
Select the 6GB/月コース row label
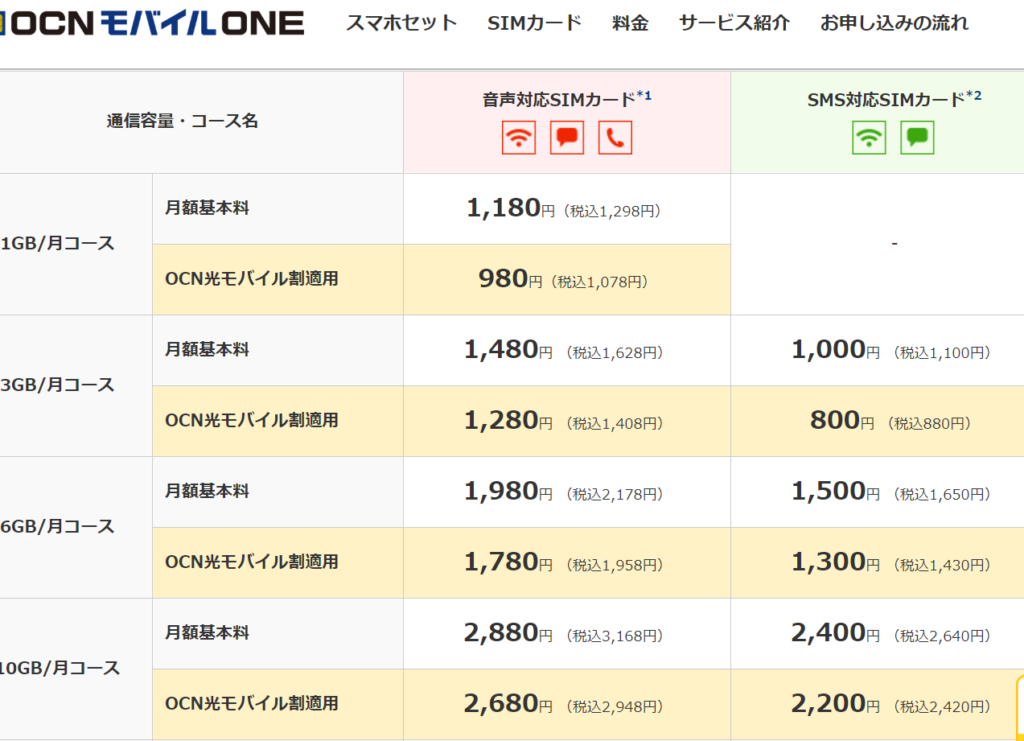[57, 527]
